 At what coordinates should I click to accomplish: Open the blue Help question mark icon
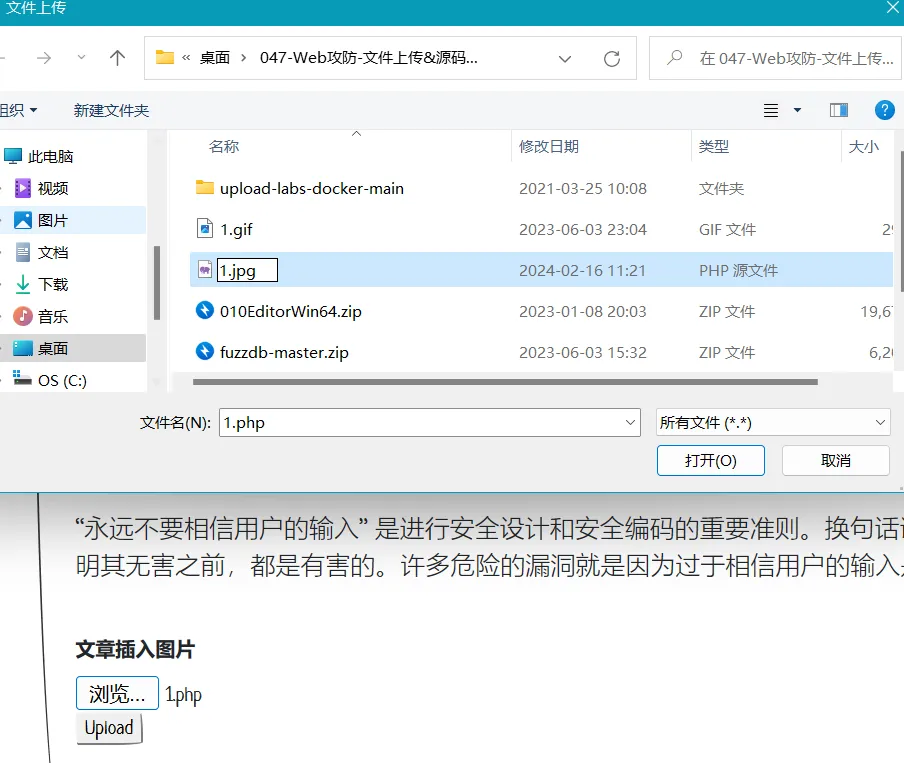(x=884, y=110)
